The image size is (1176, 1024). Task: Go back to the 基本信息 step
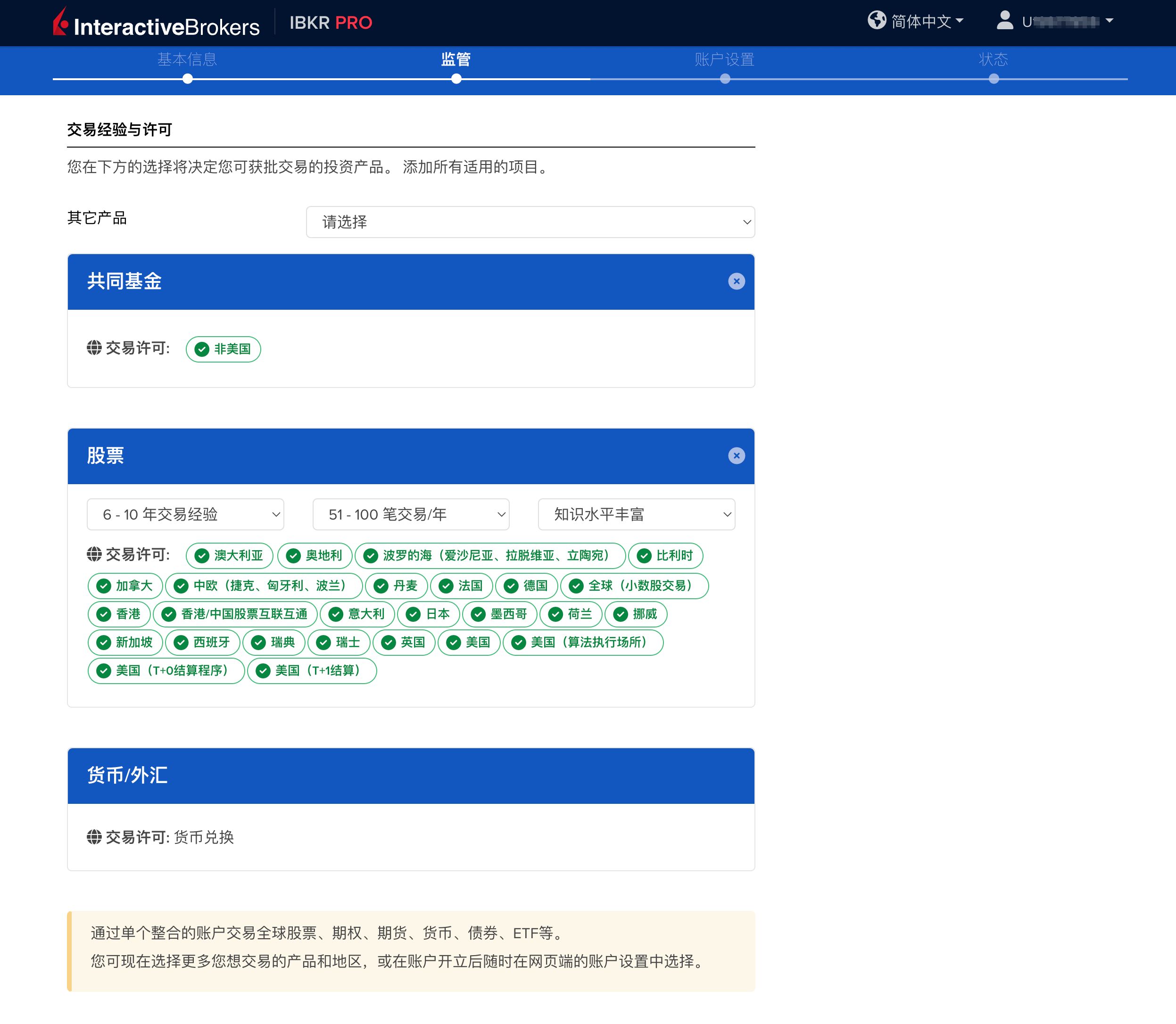click(x=187, y=59)
